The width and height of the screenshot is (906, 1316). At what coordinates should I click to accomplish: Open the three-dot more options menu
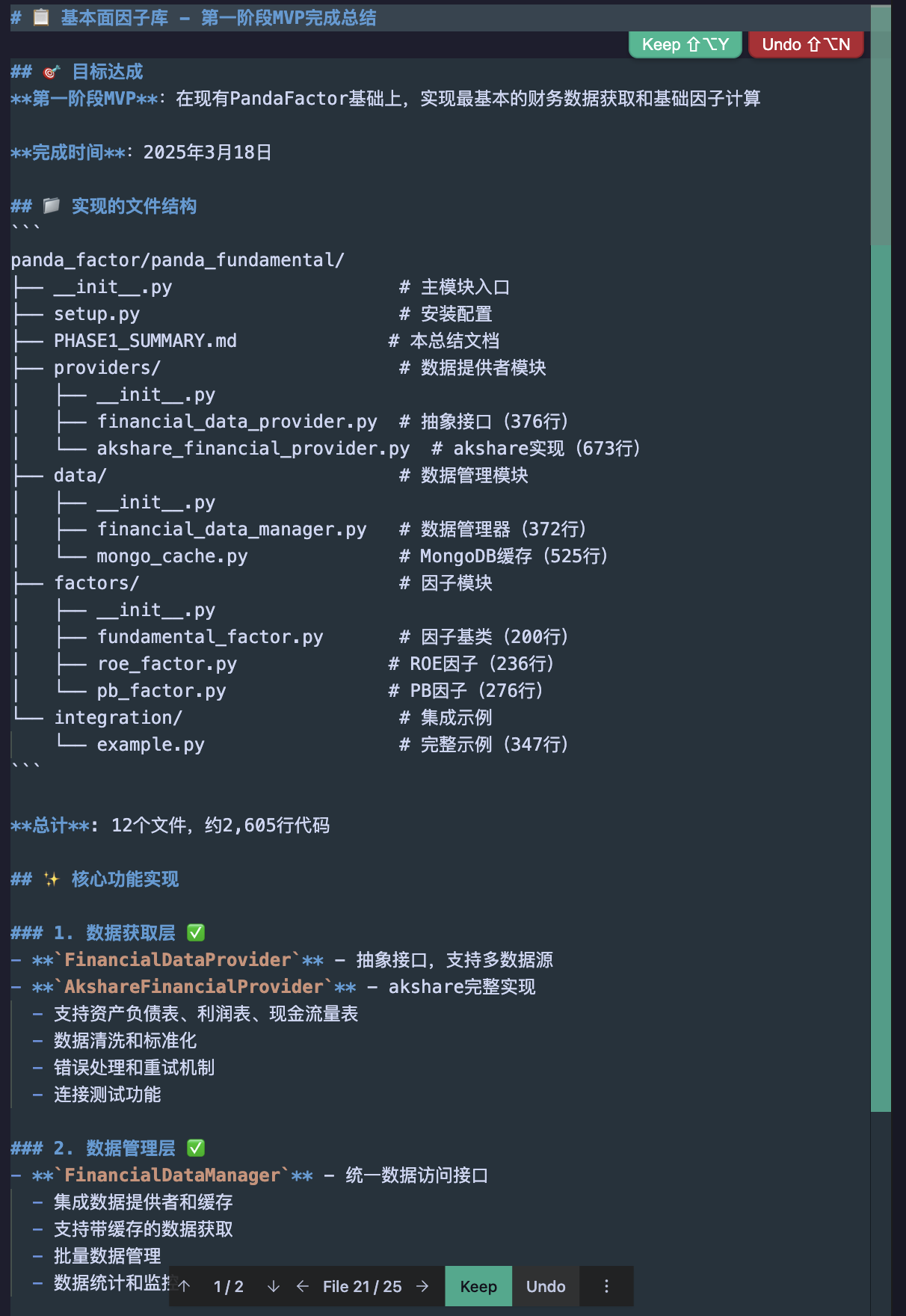pyautogui.click(x=606, y=1286)
